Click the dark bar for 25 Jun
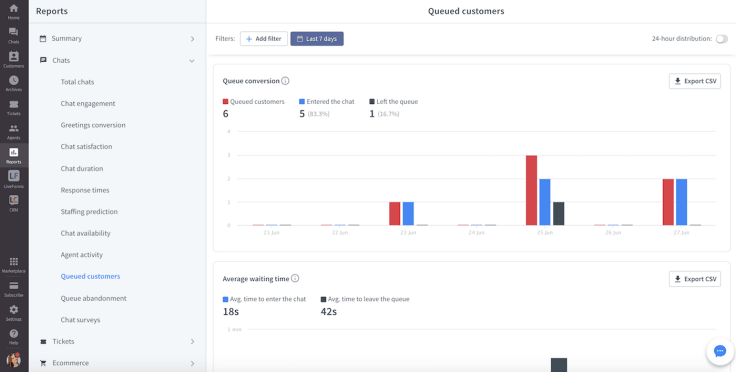This screenshot has height=372, width=736. (559, 214)
